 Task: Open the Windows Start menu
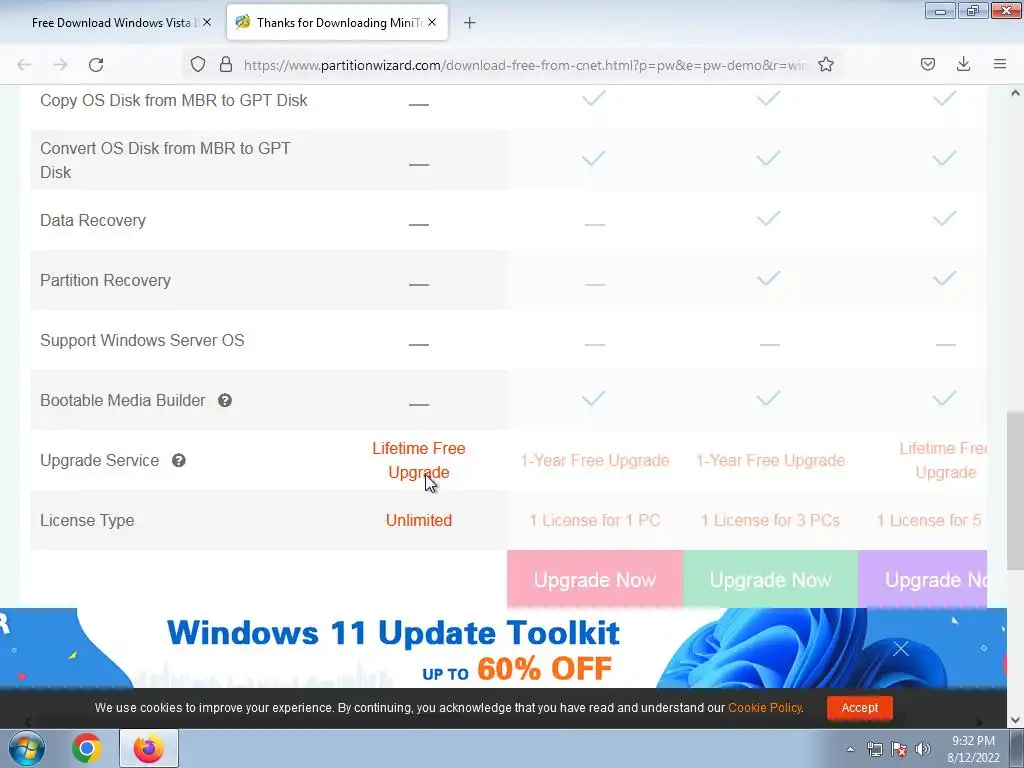pos(26,748)
